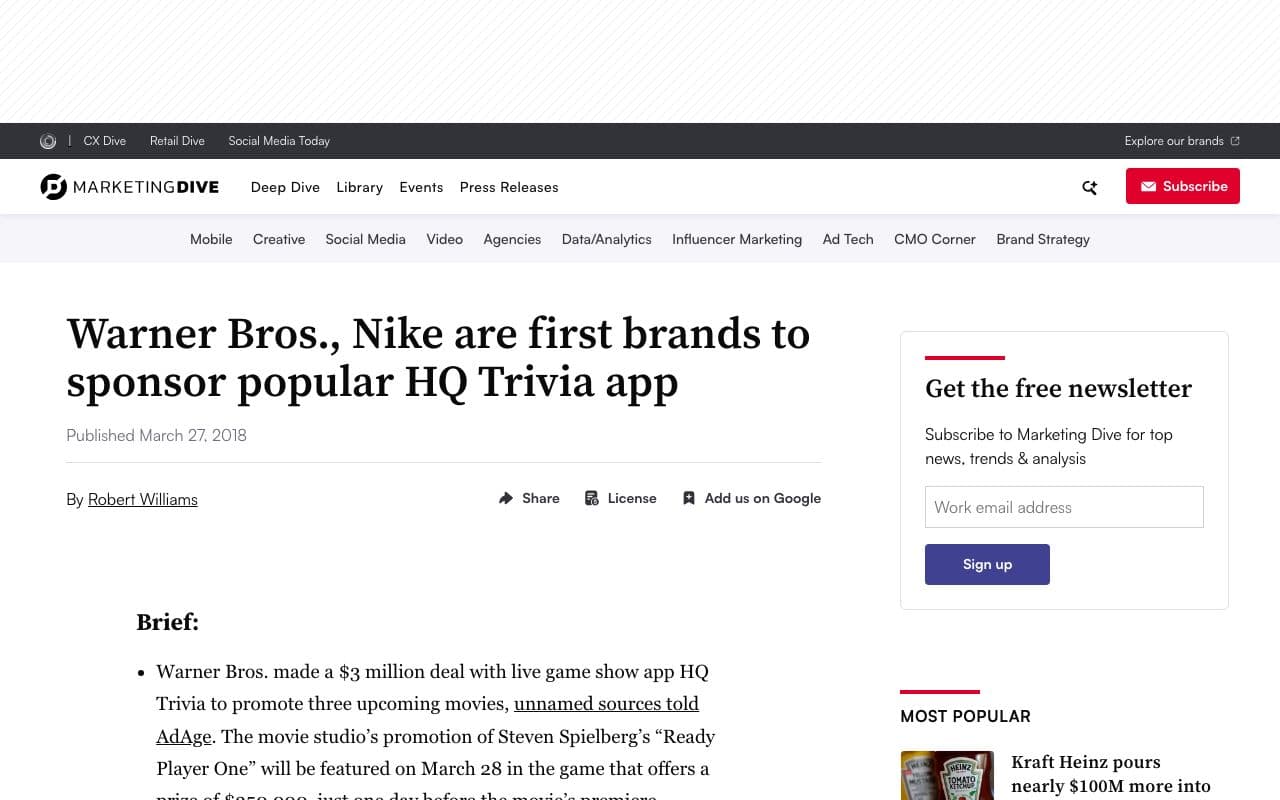Click the Published March 27, 2018 date
The height and width of the screenshot is (800, 1280).
tap(156, 435)
